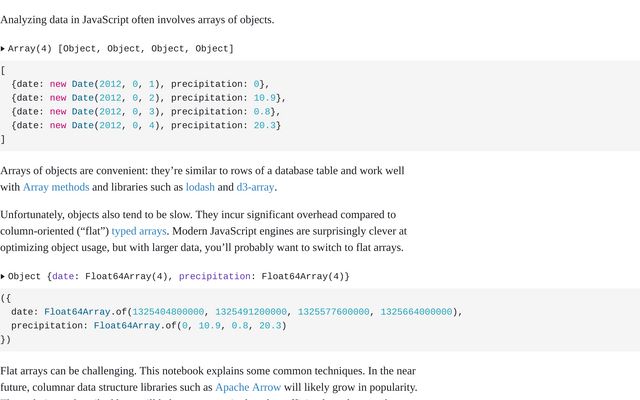Focus the date: Float64Array.of code line
This screenshot has width=640, height=400.
click(x=236, y=312)
